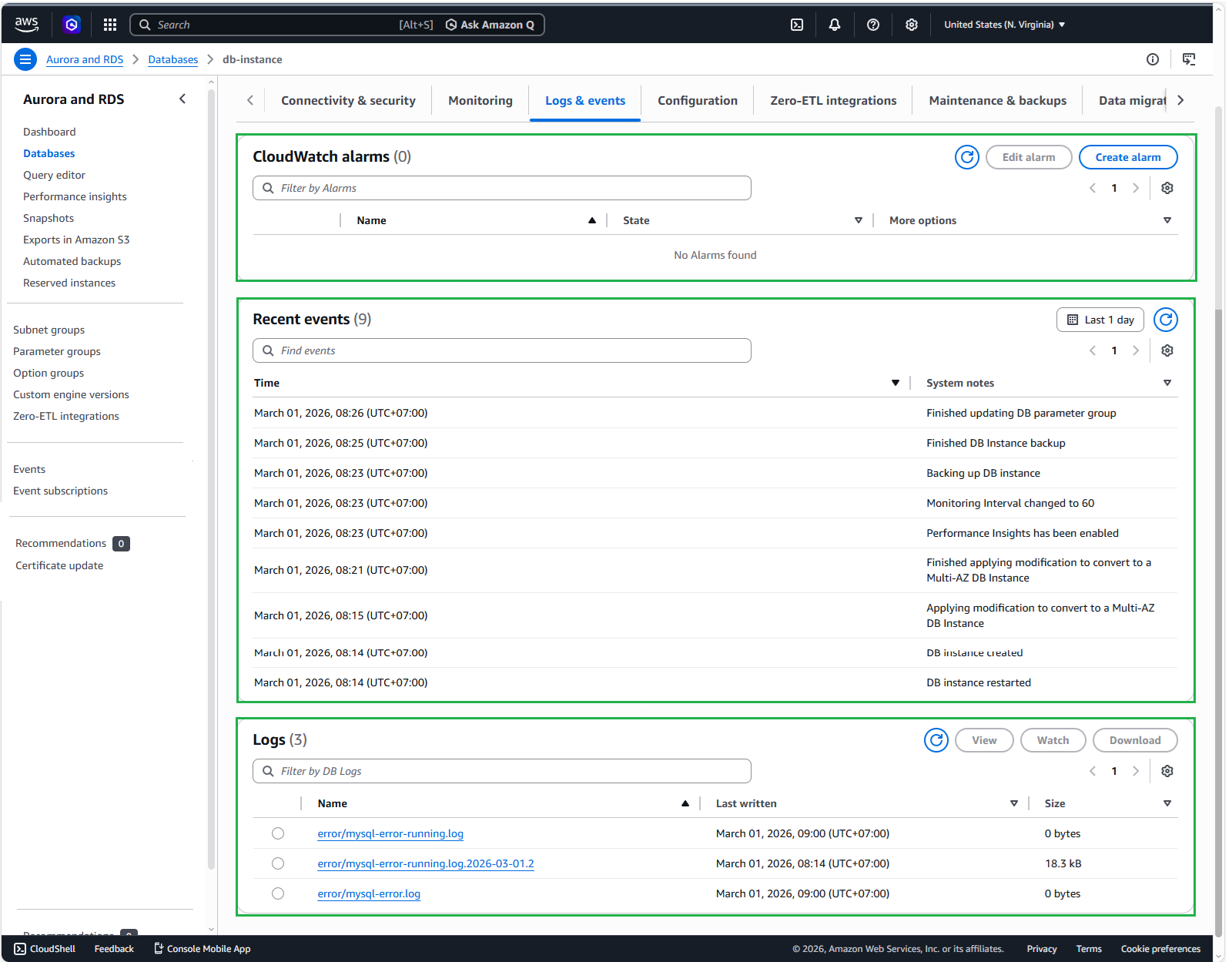This screenshot has height=962, width=1232.
Task: Switch to Maintenance & backups tab
Action: click(998, 101)
